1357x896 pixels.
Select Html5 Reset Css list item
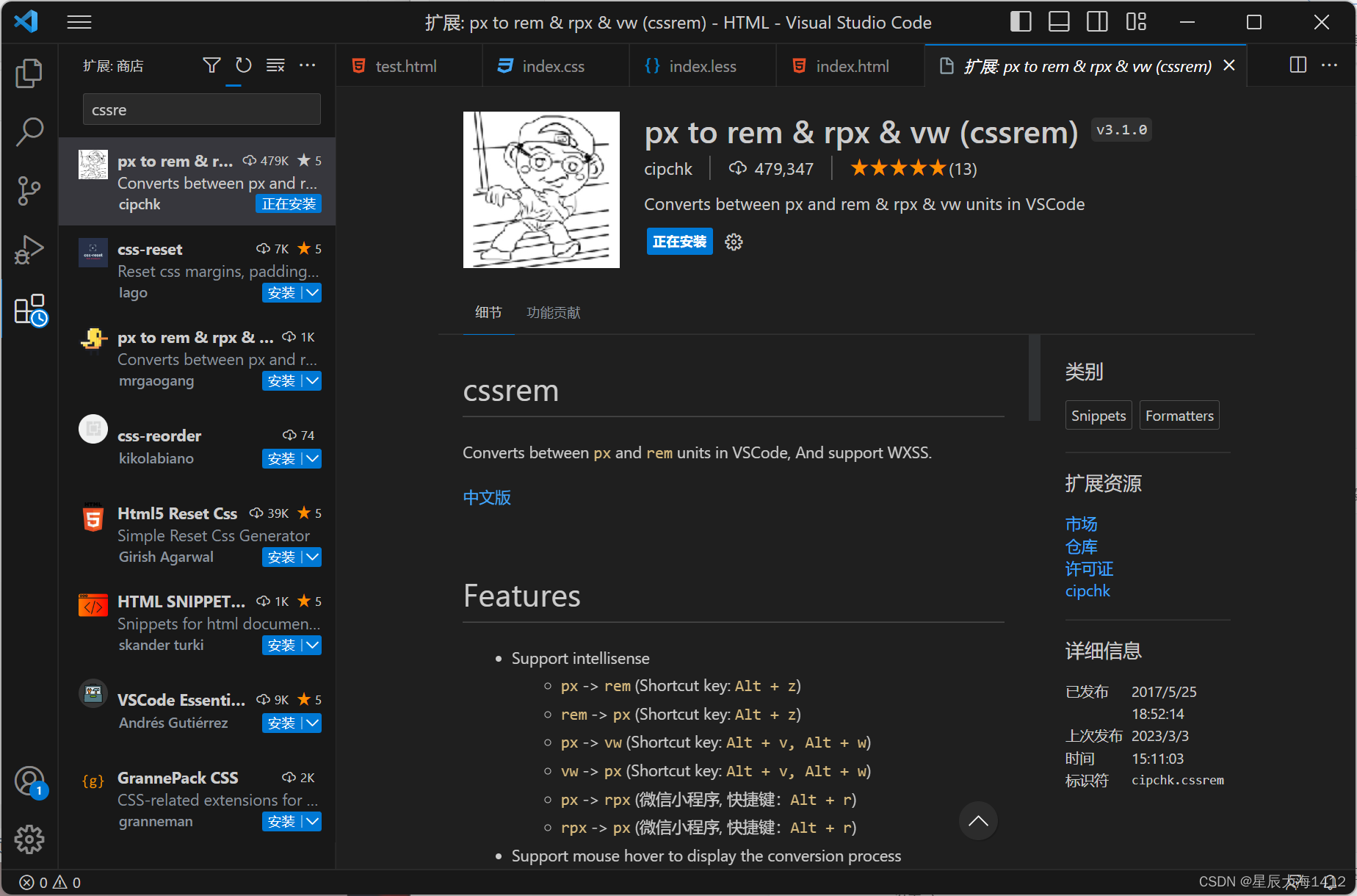pos(197,534)
